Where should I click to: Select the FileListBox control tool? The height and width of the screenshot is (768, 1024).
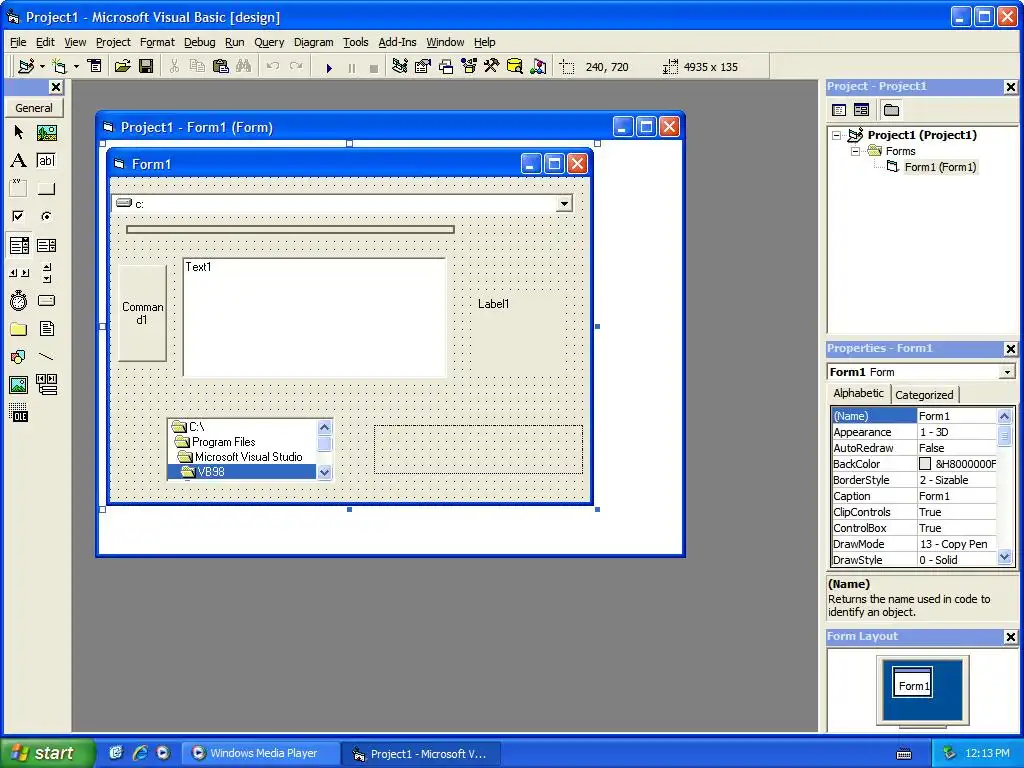coord(46,329)
